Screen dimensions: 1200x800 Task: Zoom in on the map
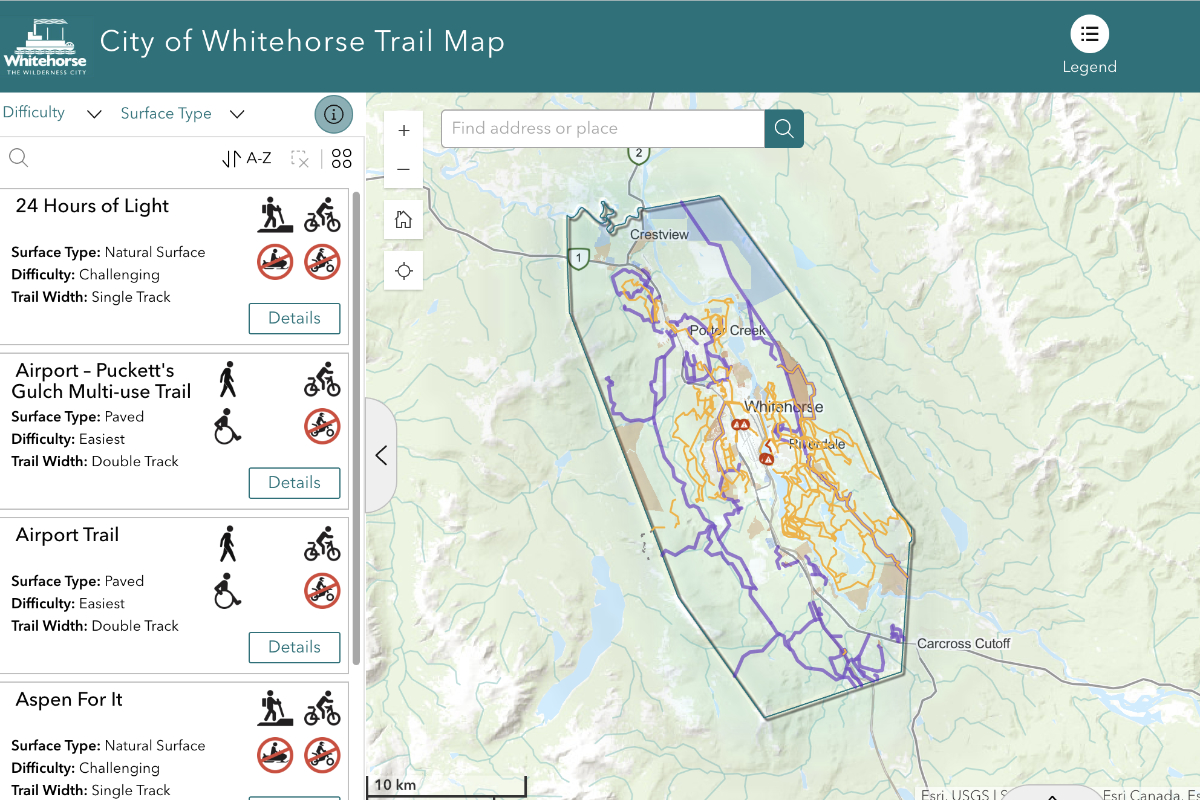click(403, 129)
